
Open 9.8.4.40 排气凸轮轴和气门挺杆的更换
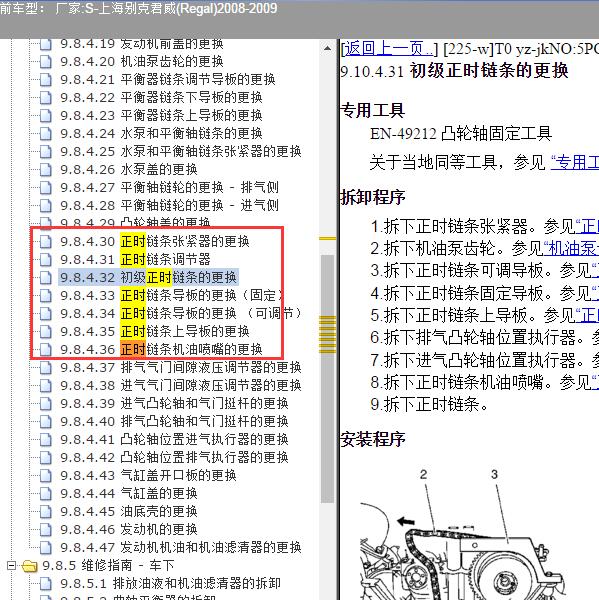click(174, 421)
